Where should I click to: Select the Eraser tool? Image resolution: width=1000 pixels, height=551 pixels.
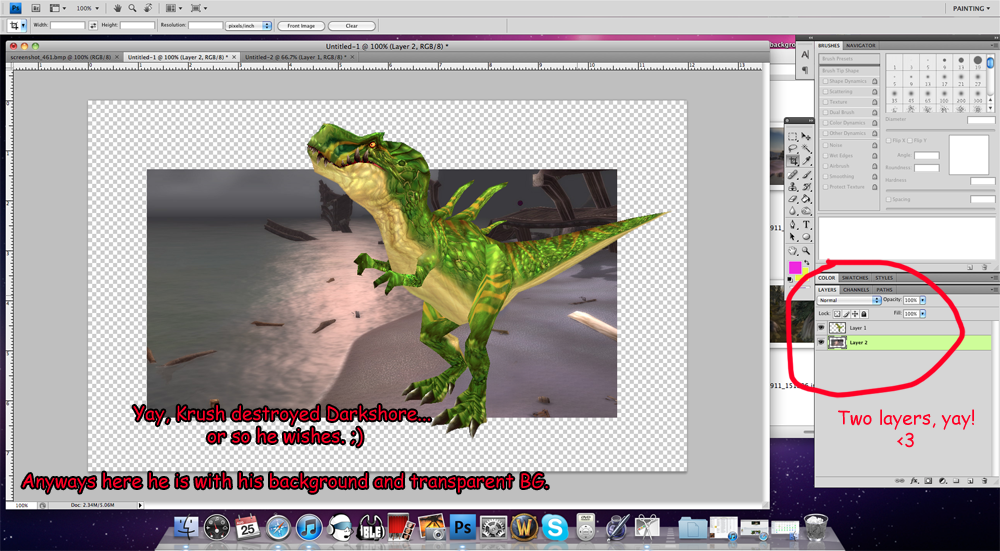point(792,199)
